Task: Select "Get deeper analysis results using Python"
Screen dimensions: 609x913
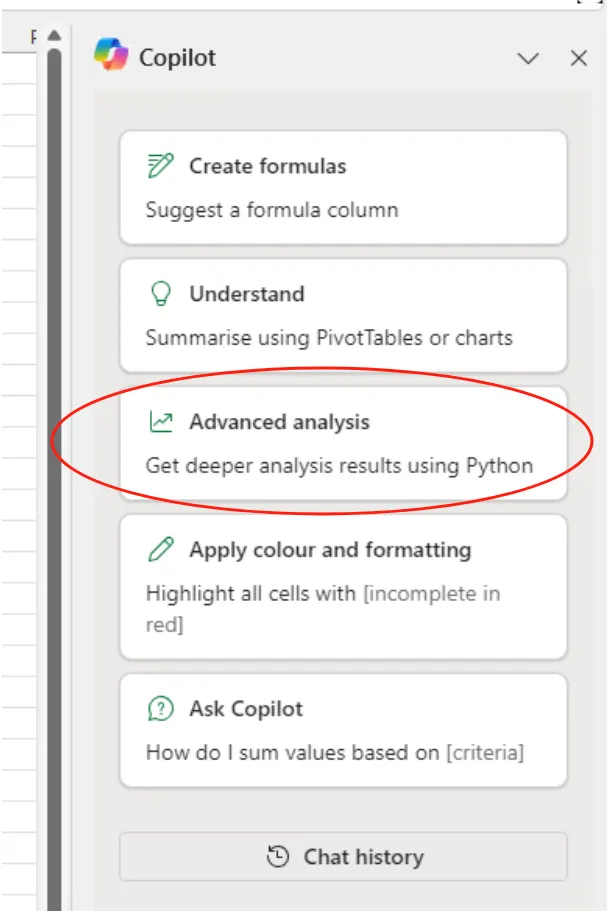Action: [x=339, y=466]
